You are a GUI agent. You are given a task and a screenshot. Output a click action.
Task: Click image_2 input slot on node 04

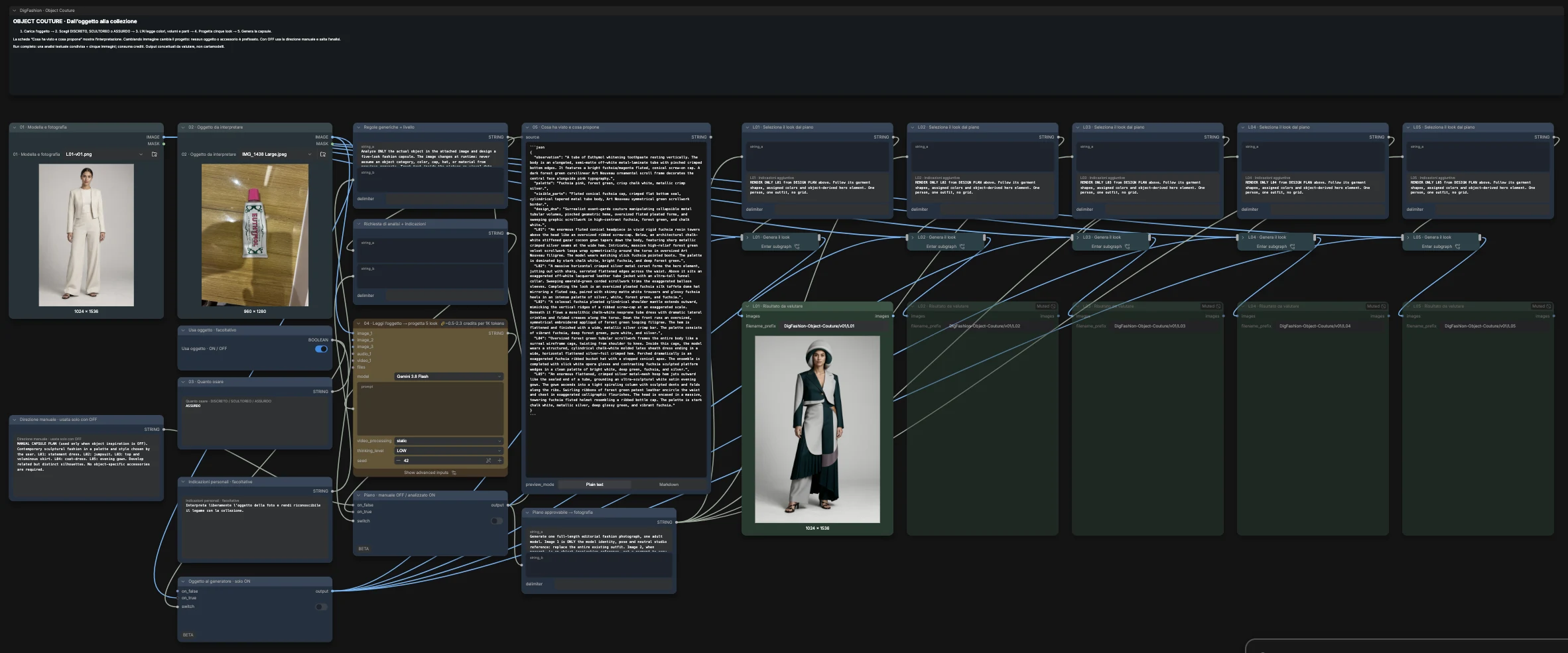354,340
